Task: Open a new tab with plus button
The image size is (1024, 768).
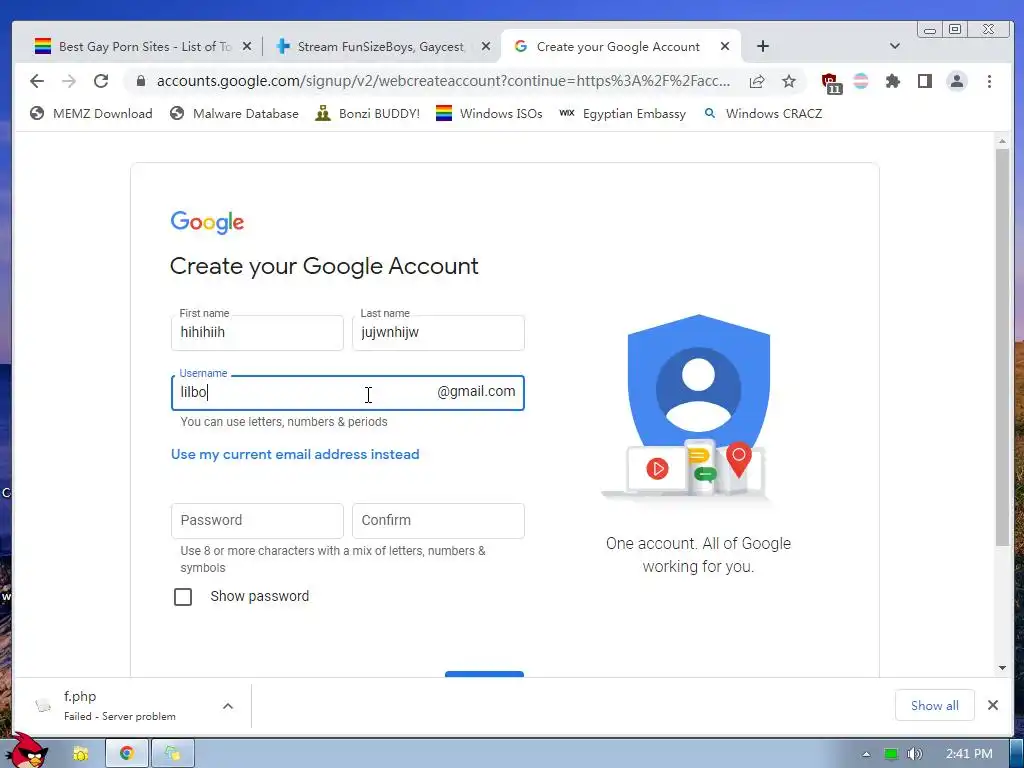Action: (763, 46)
